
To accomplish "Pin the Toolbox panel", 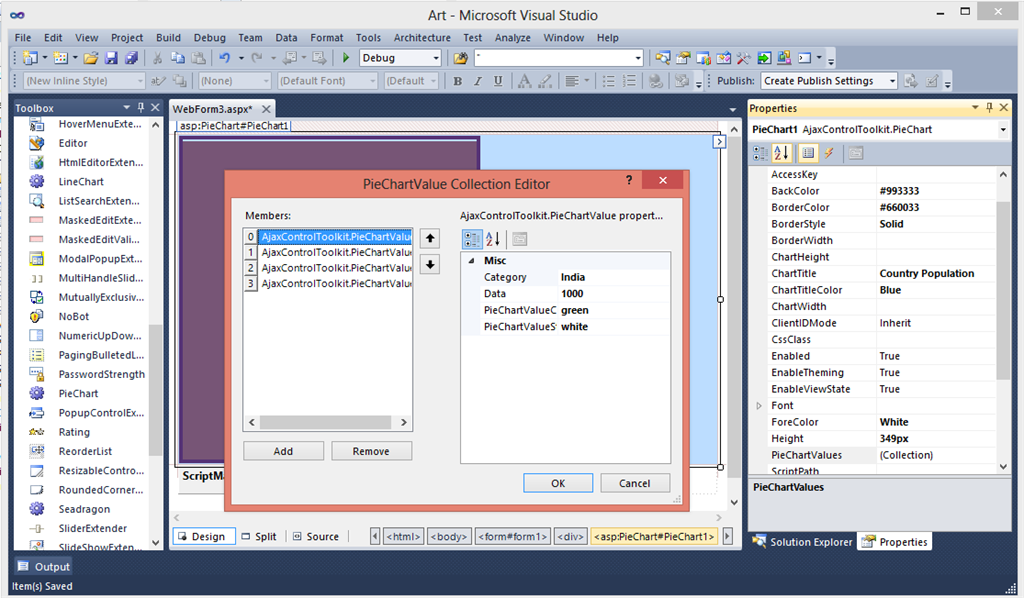I will click(x=141, y=108).
